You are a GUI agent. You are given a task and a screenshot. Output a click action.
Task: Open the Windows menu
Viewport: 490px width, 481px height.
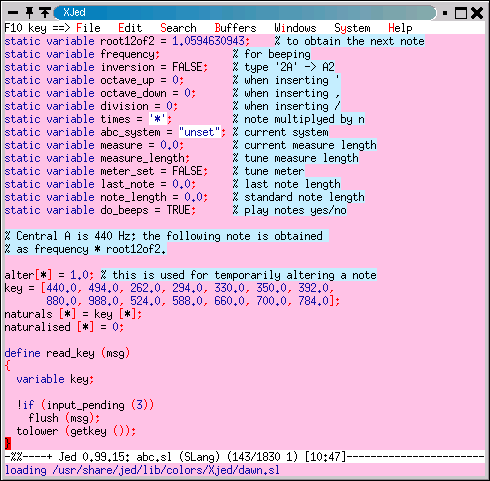295,28
